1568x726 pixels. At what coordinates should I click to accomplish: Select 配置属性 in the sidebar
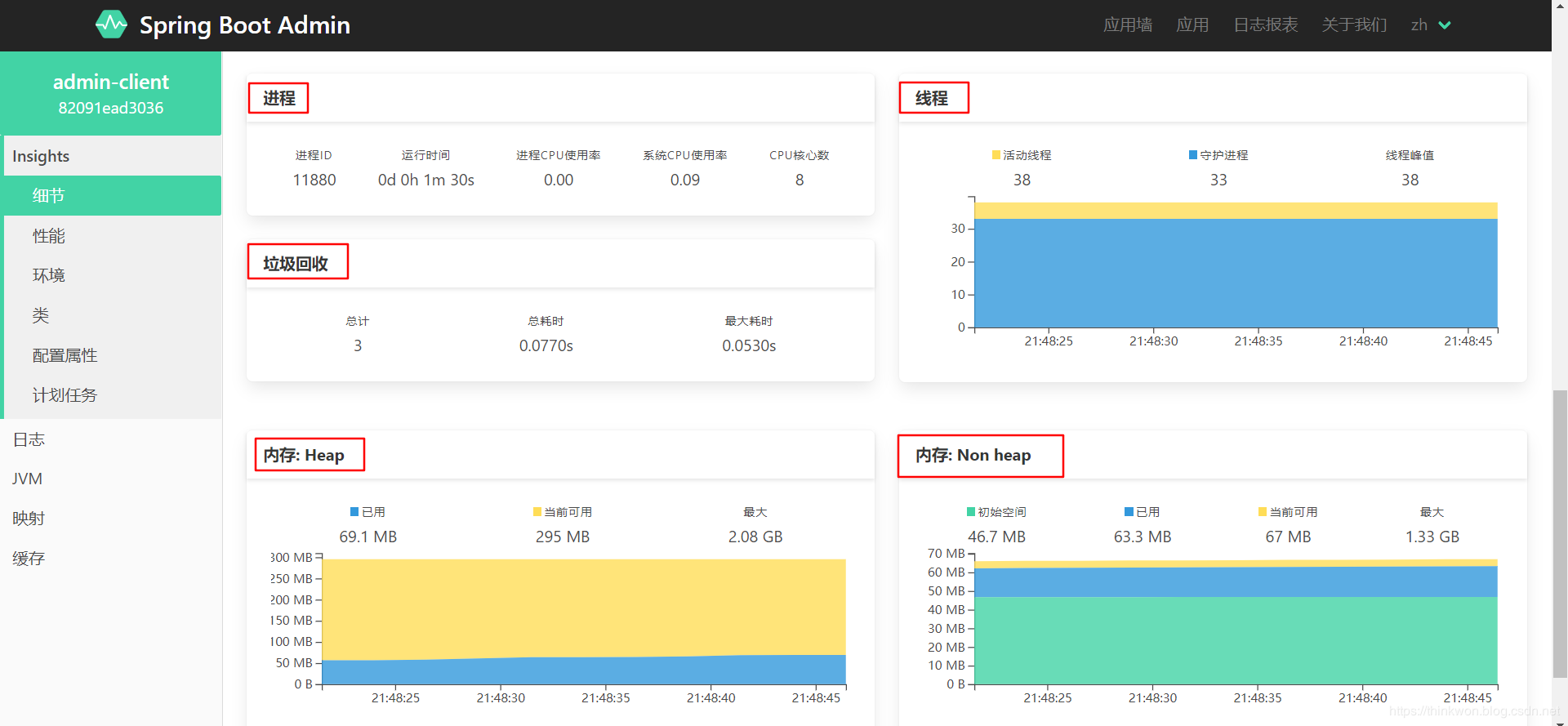tap(65, 356)
